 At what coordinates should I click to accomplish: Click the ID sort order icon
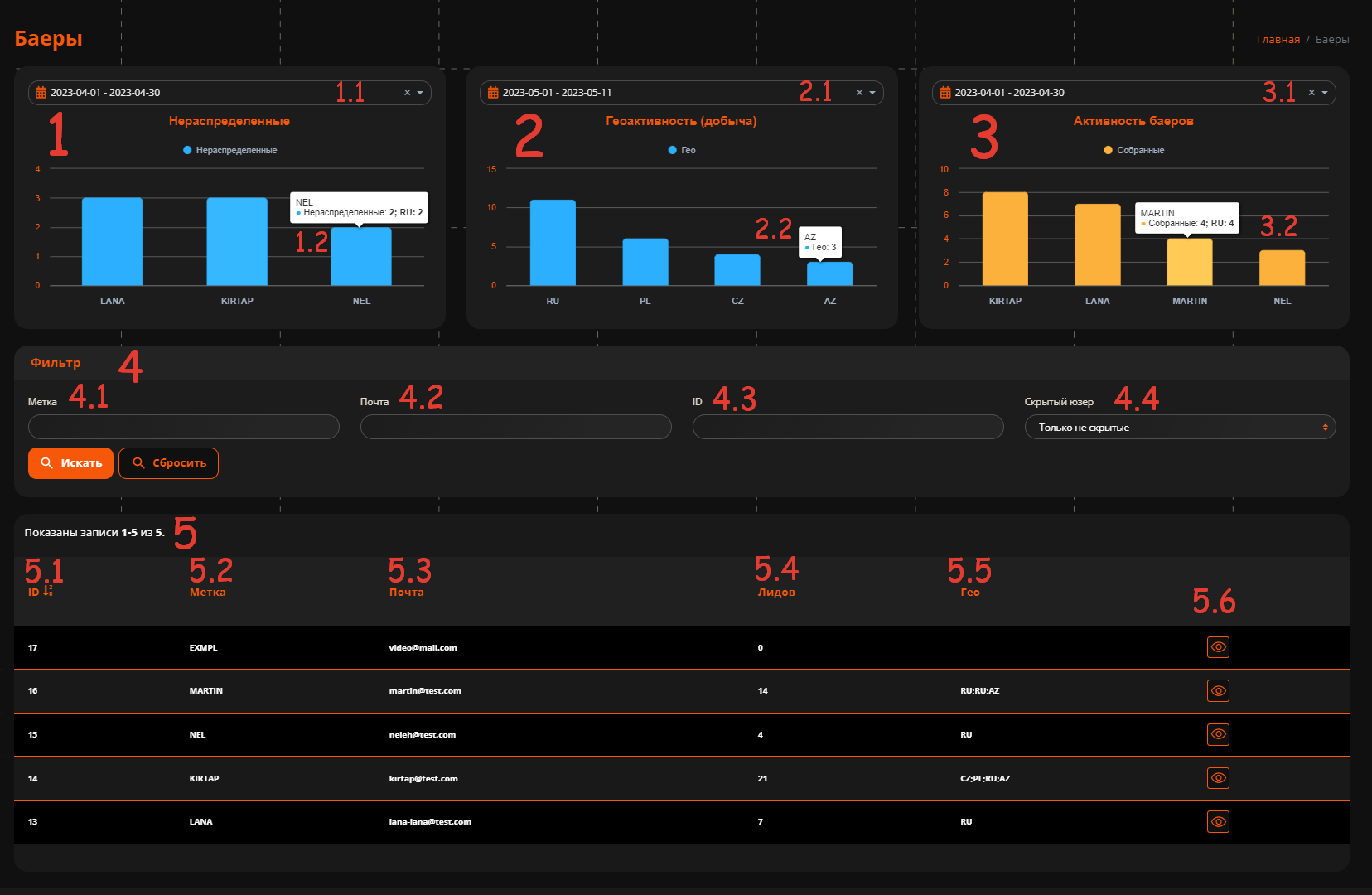[47, 592]
